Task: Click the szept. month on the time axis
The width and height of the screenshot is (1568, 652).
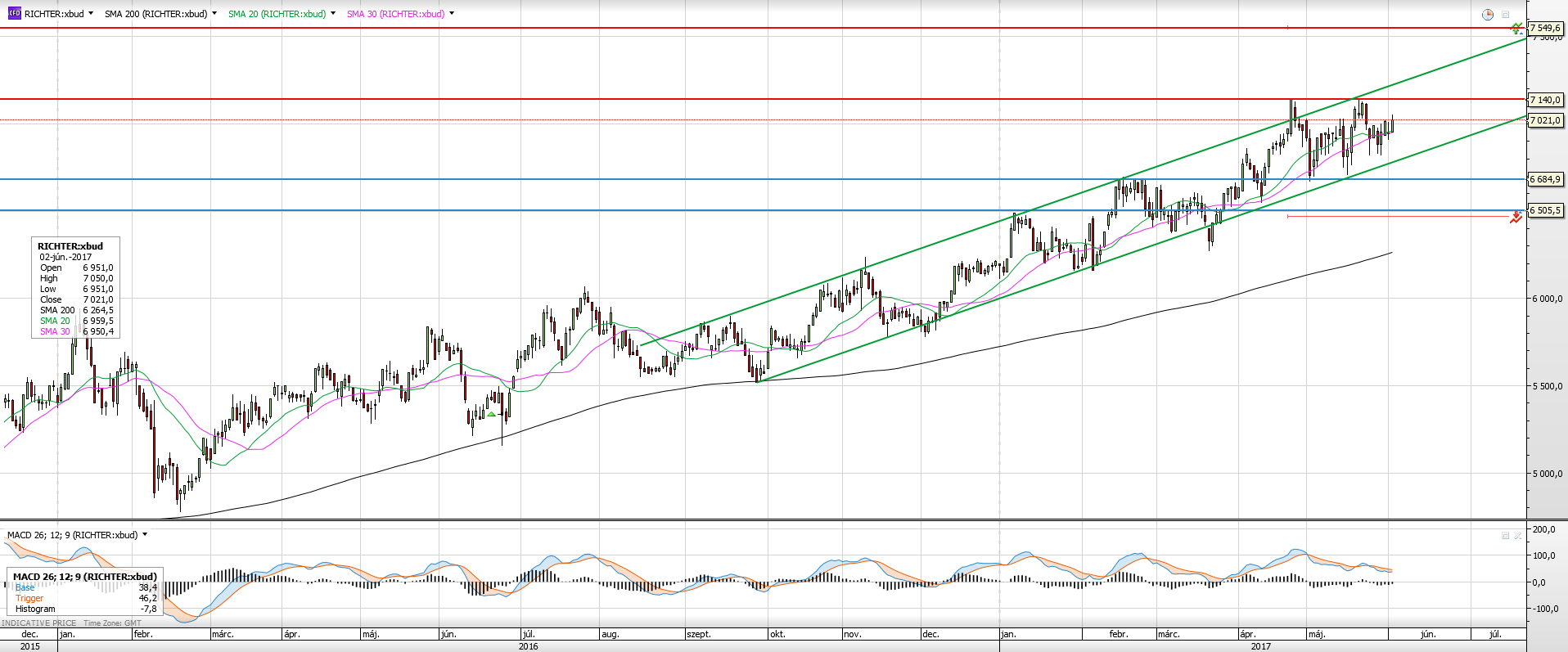Action: point(699,634)
